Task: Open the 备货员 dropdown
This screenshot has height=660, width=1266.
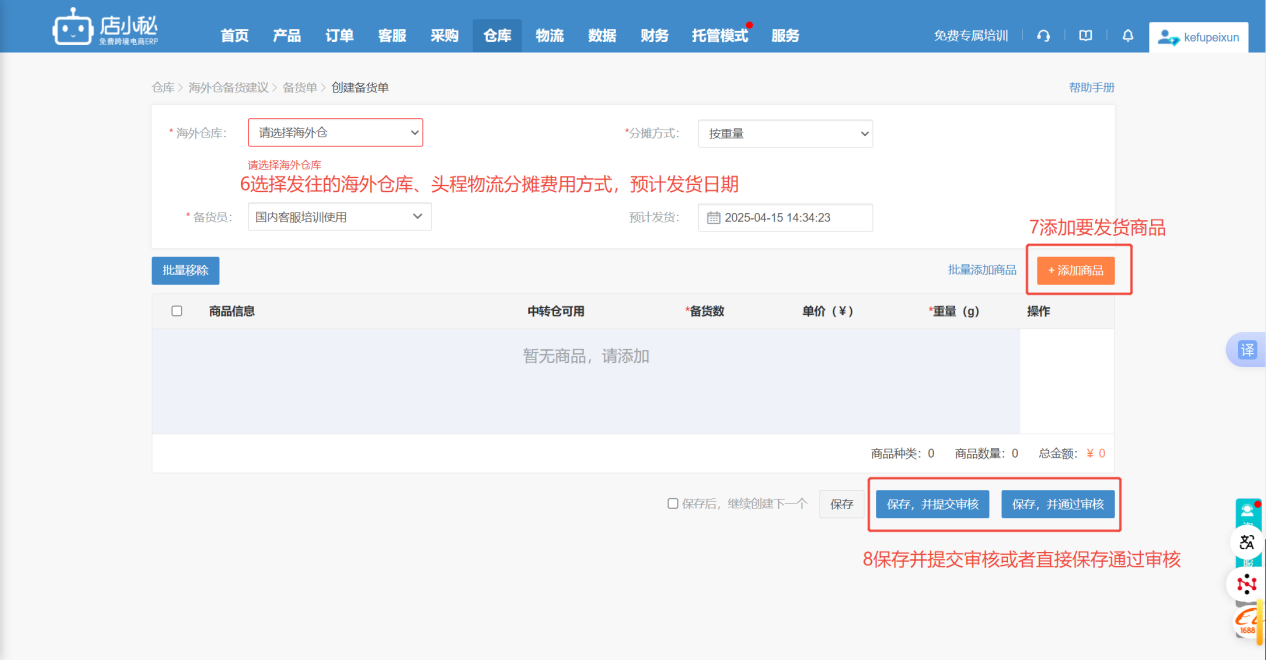Action: click(339, 217)
